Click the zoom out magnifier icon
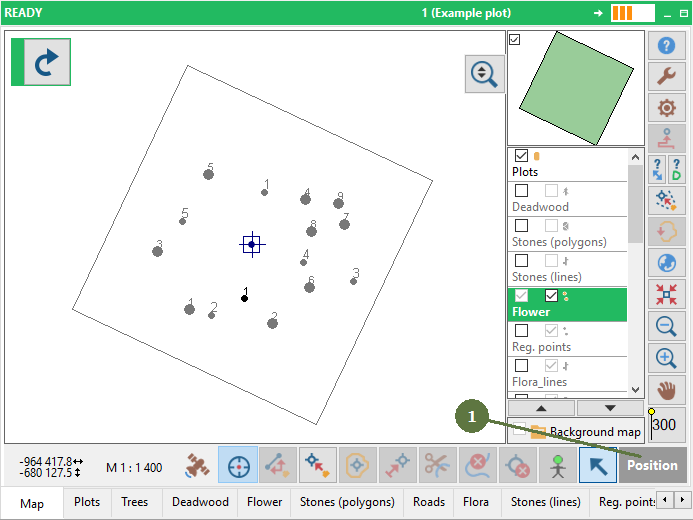The width and height of the screenshot is (693, 520). (666, 326)
